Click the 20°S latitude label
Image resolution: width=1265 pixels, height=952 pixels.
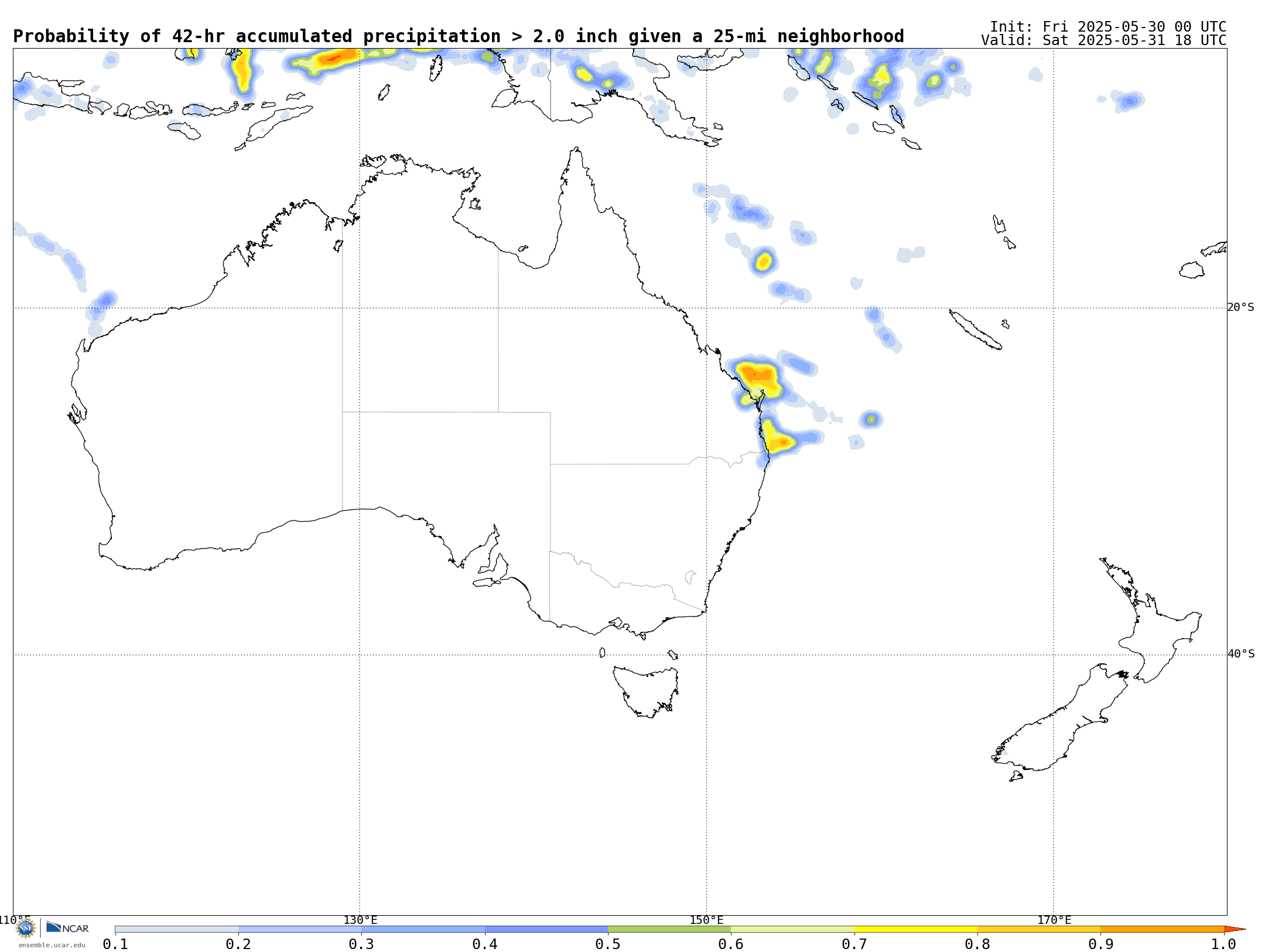[x=1240, y=307]
